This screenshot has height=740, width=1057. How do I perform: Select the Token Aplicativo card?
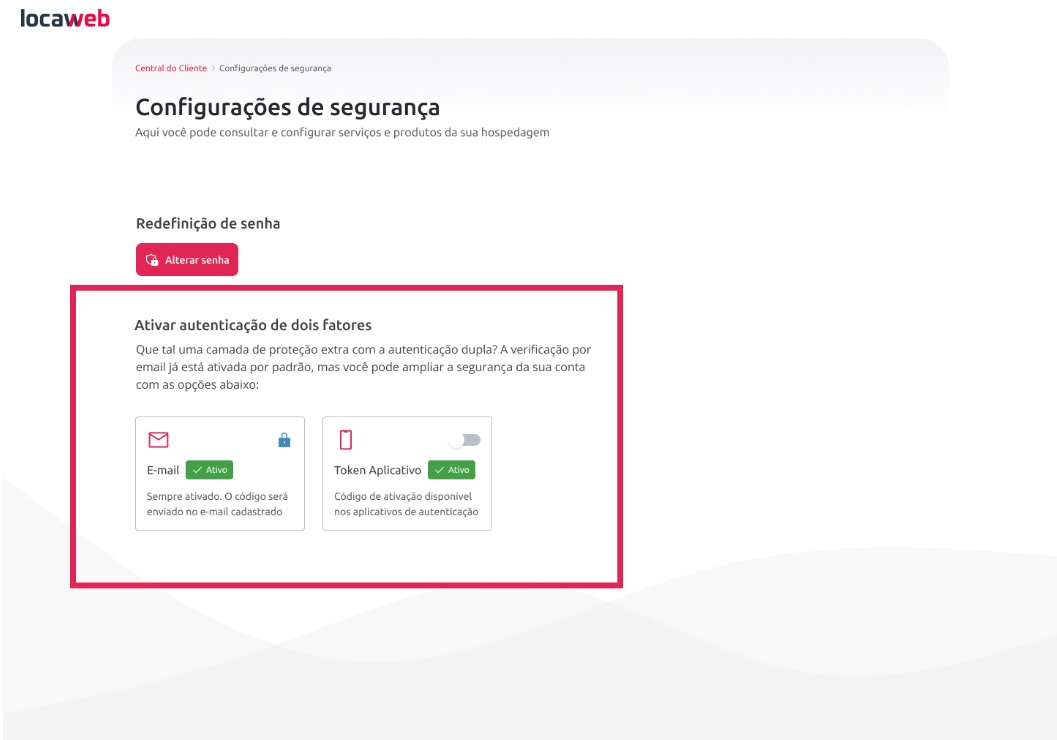[406, 472]
